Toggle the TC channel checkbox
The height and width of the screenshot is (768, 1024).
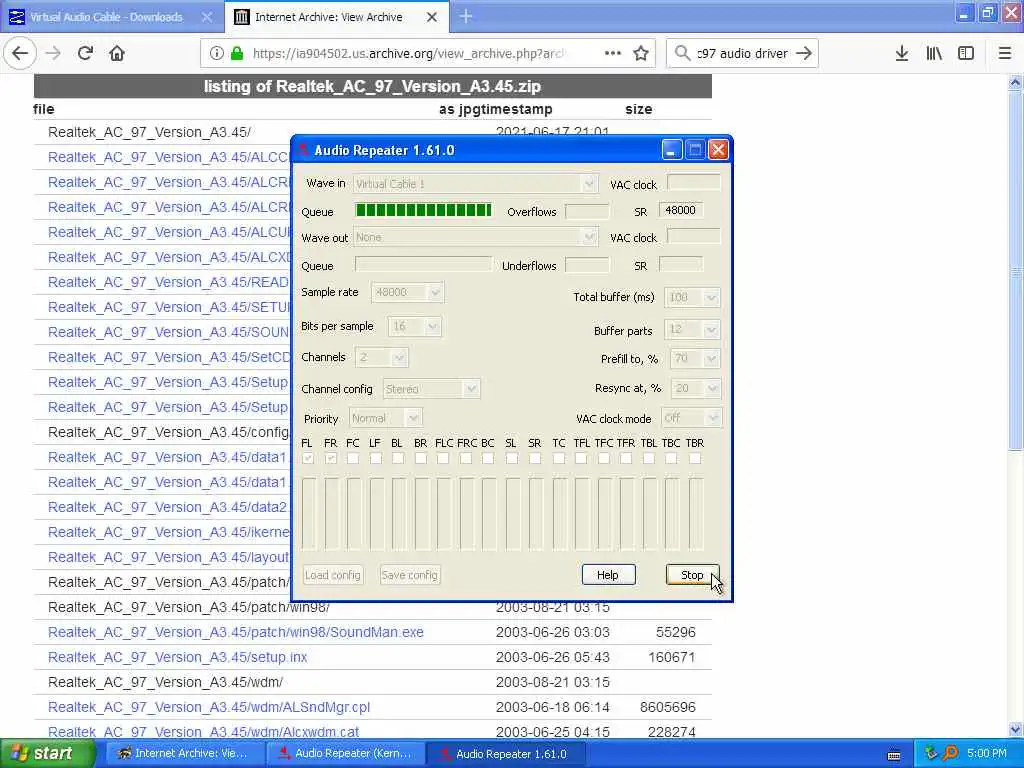coord(558,458)
